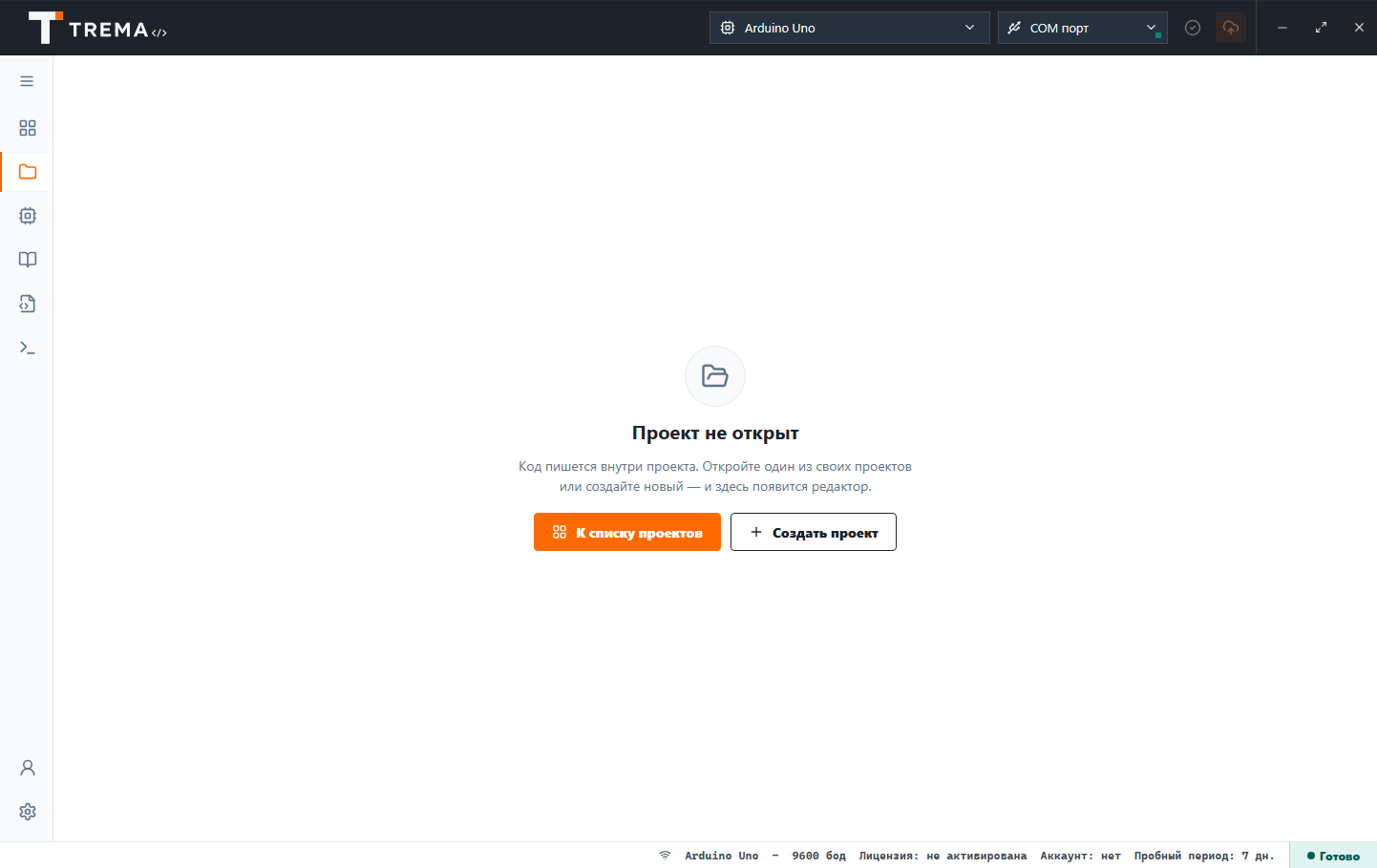Click 'Arduino Uno' in the status bar
Image resolution: width=1377 pixels, height=868 pixels.
[722, 856]
